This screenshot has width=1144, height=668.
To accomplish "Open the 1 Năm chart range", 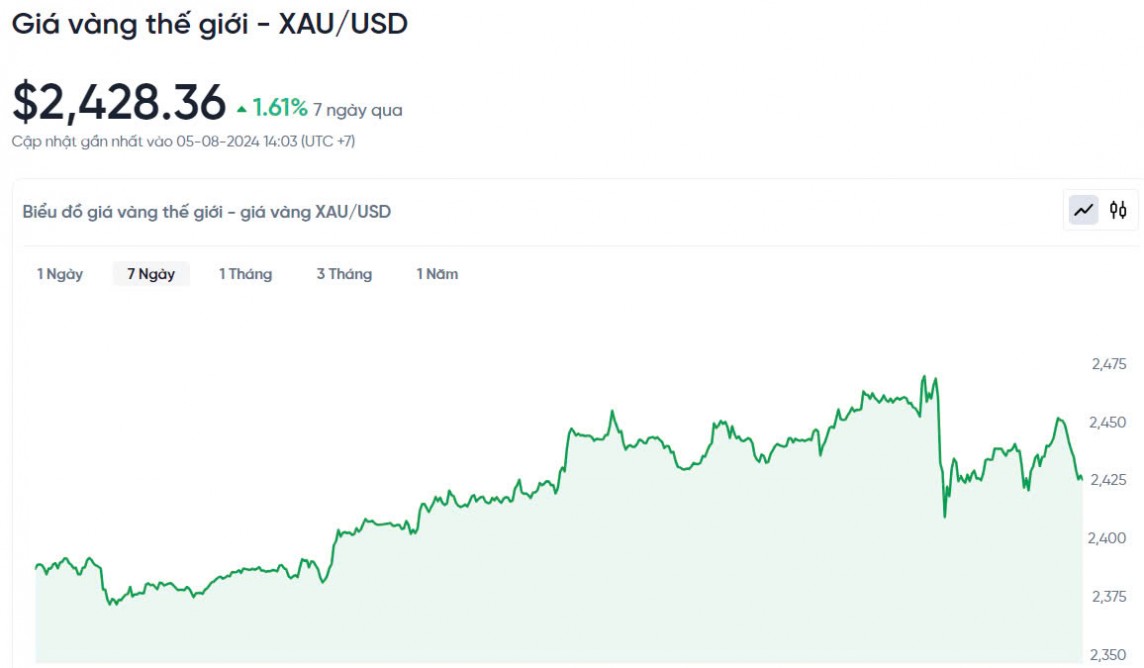I will pyautogui.click(x=437, y=274).
